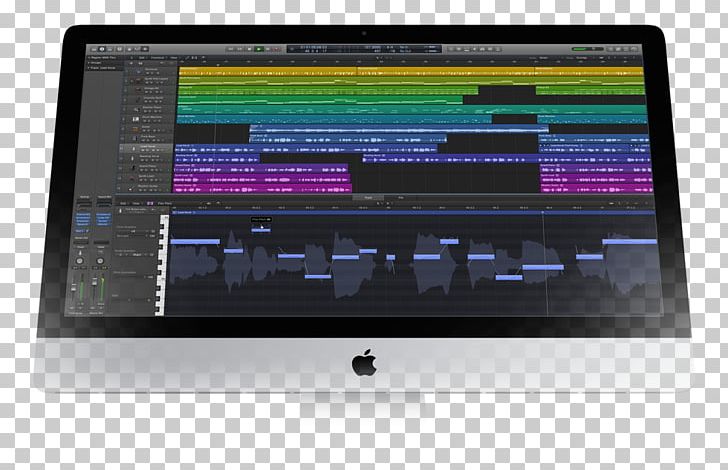Open the Library from the control bar
Image resolution: width=728 pixels, height=470 pixels.
pyautogui.click(x=94, y=49)
